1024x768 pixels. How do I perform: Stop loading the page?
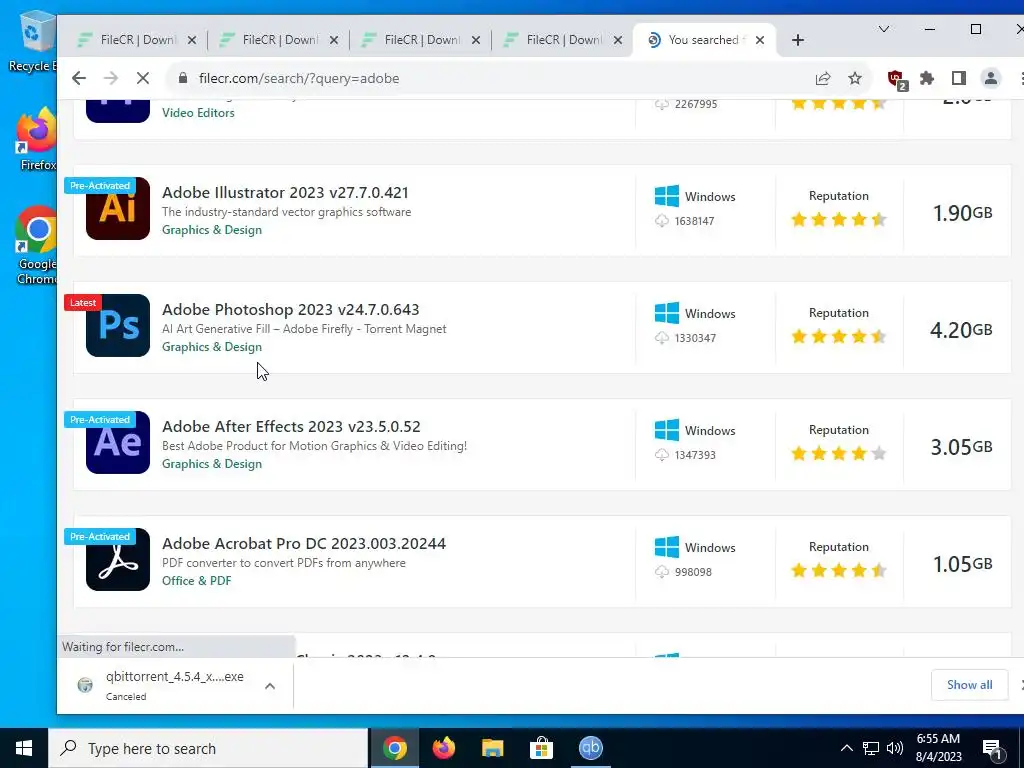coord(143,78)
